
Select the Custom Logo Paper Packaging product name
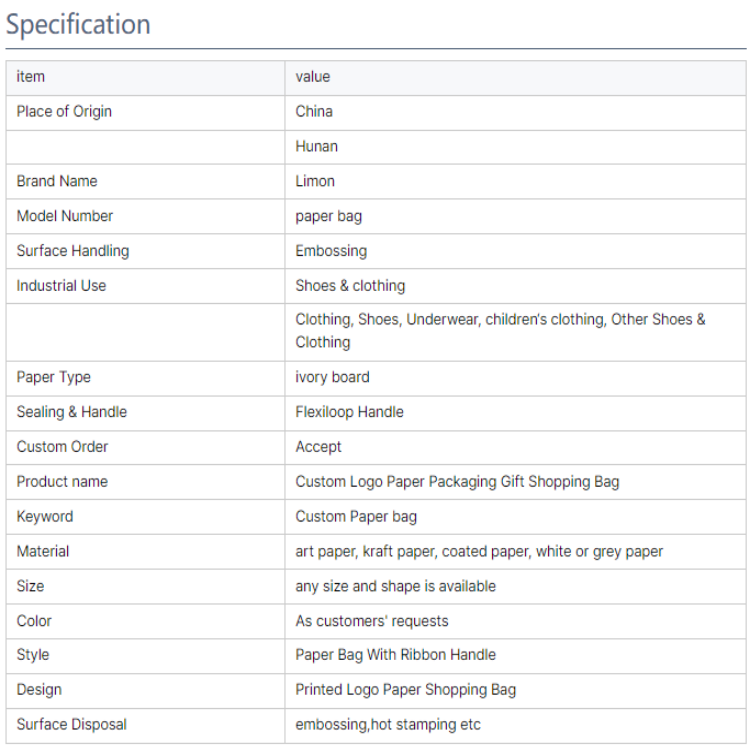point(457,482)
